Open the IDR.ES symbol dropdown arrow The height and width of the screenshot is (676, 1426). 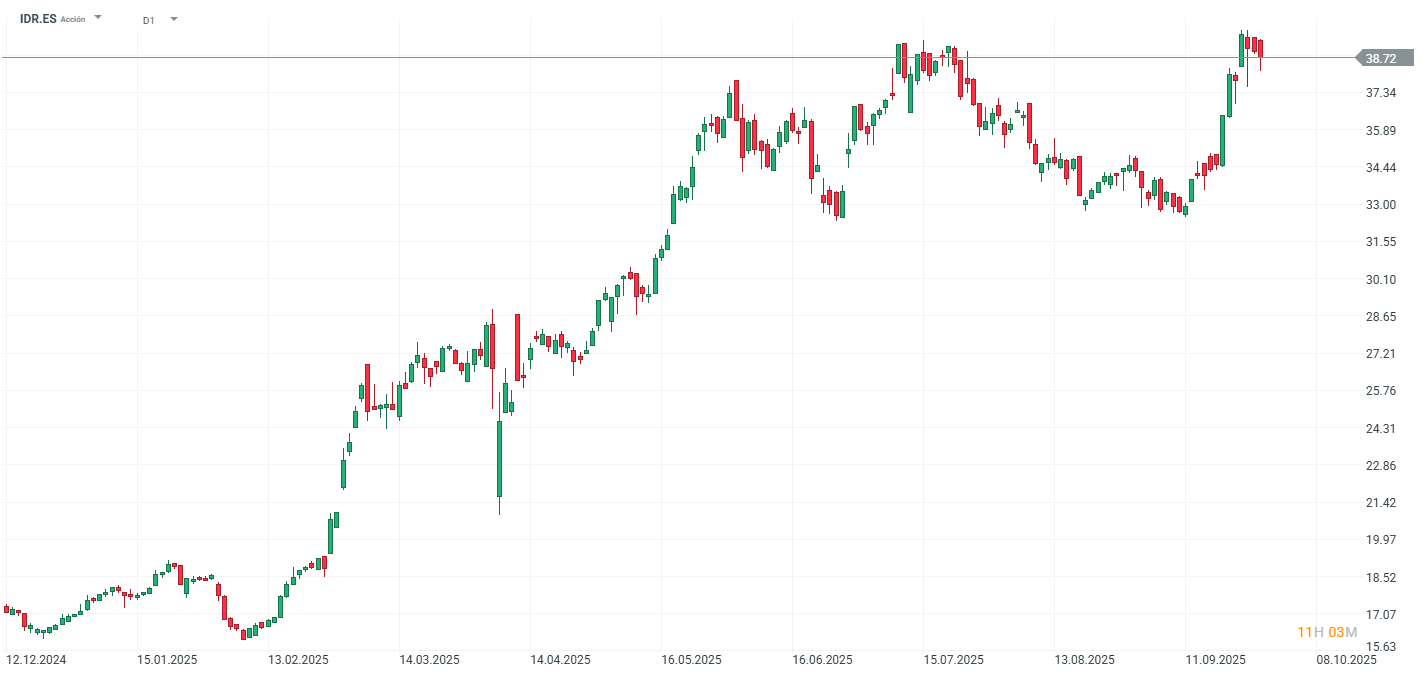tap(98, 18)
